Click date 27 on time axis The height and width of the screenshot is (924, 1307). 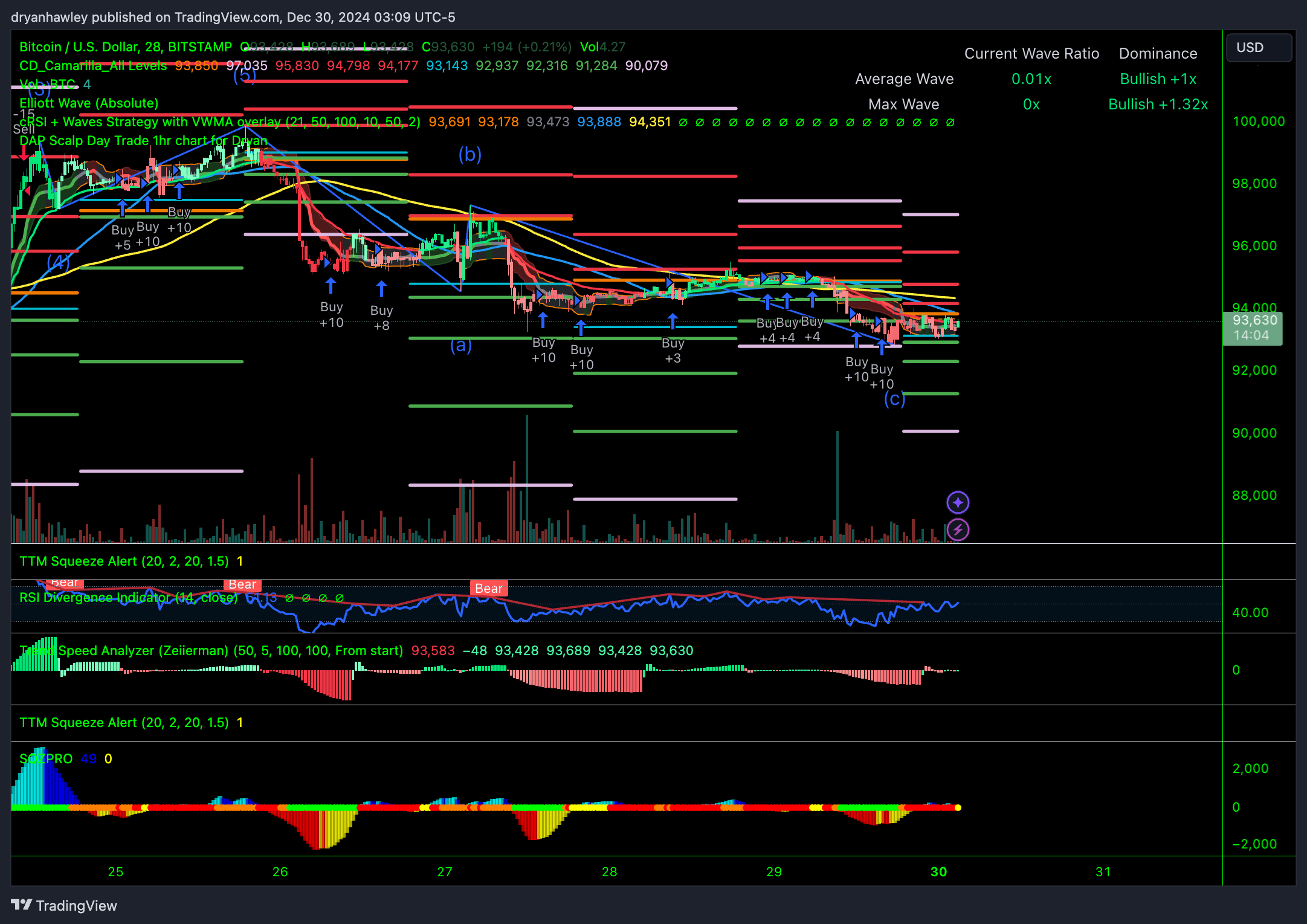click(445, 872)
